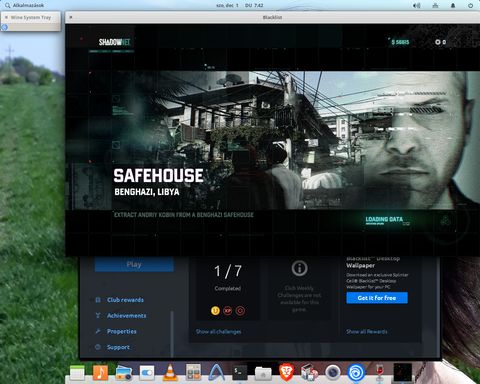This screenshot has height=384, width=480.
Task: Open the volume indicator in top panel
Action: (417, 5)
